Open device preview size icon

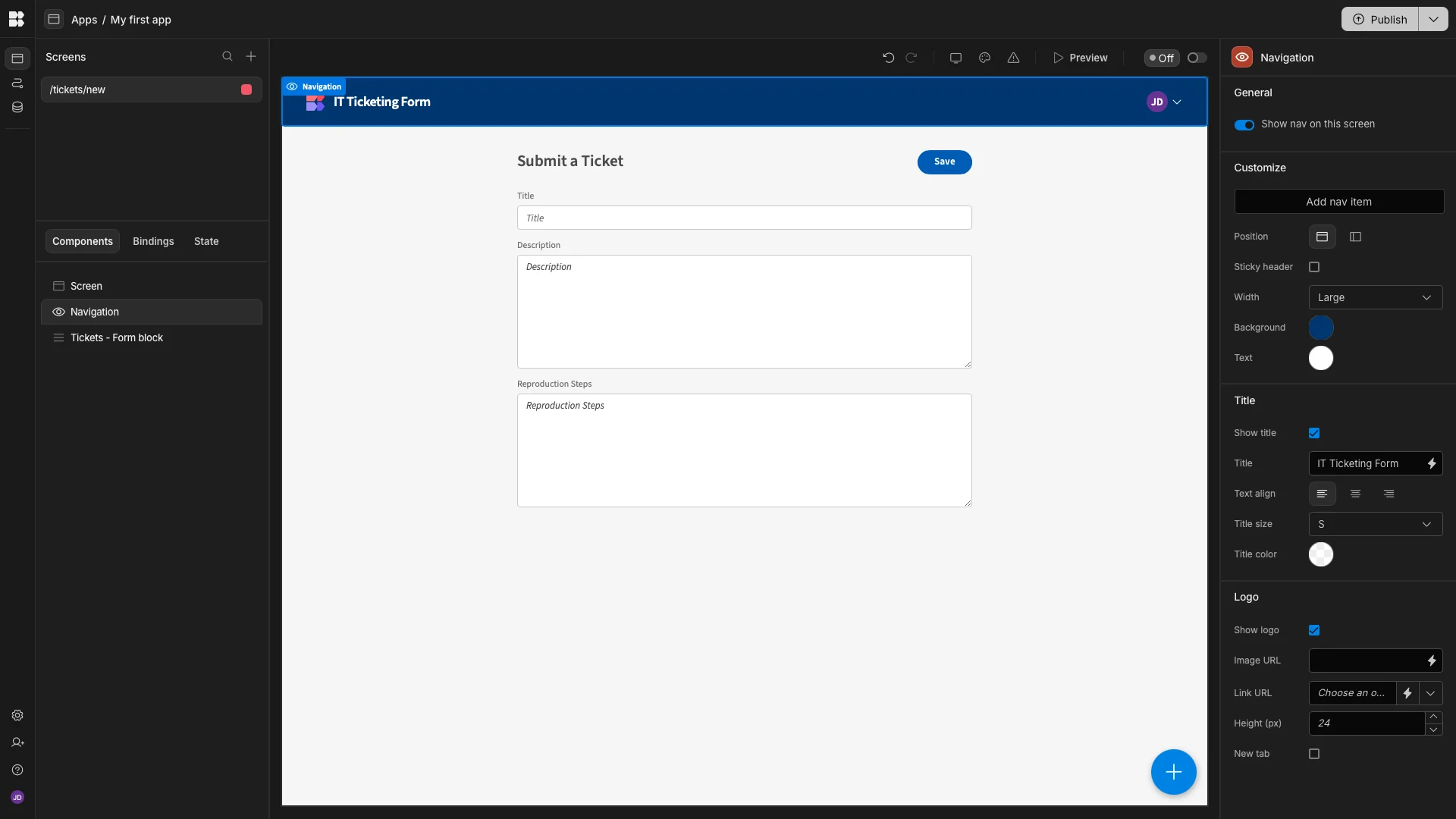[956, 58]
